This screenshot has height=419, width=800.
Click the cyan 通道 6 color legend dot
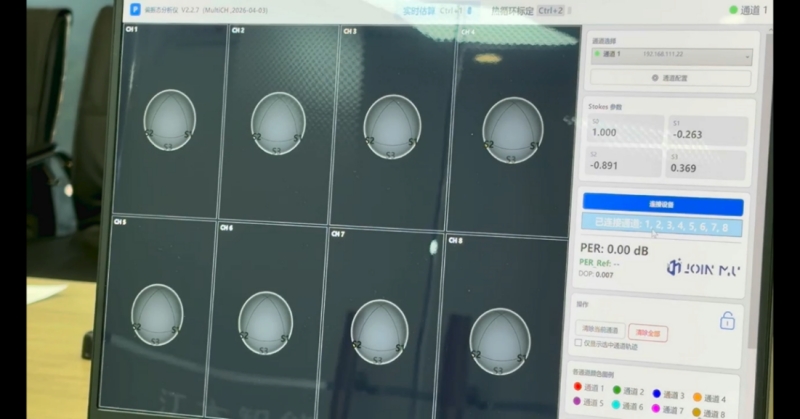616,404
